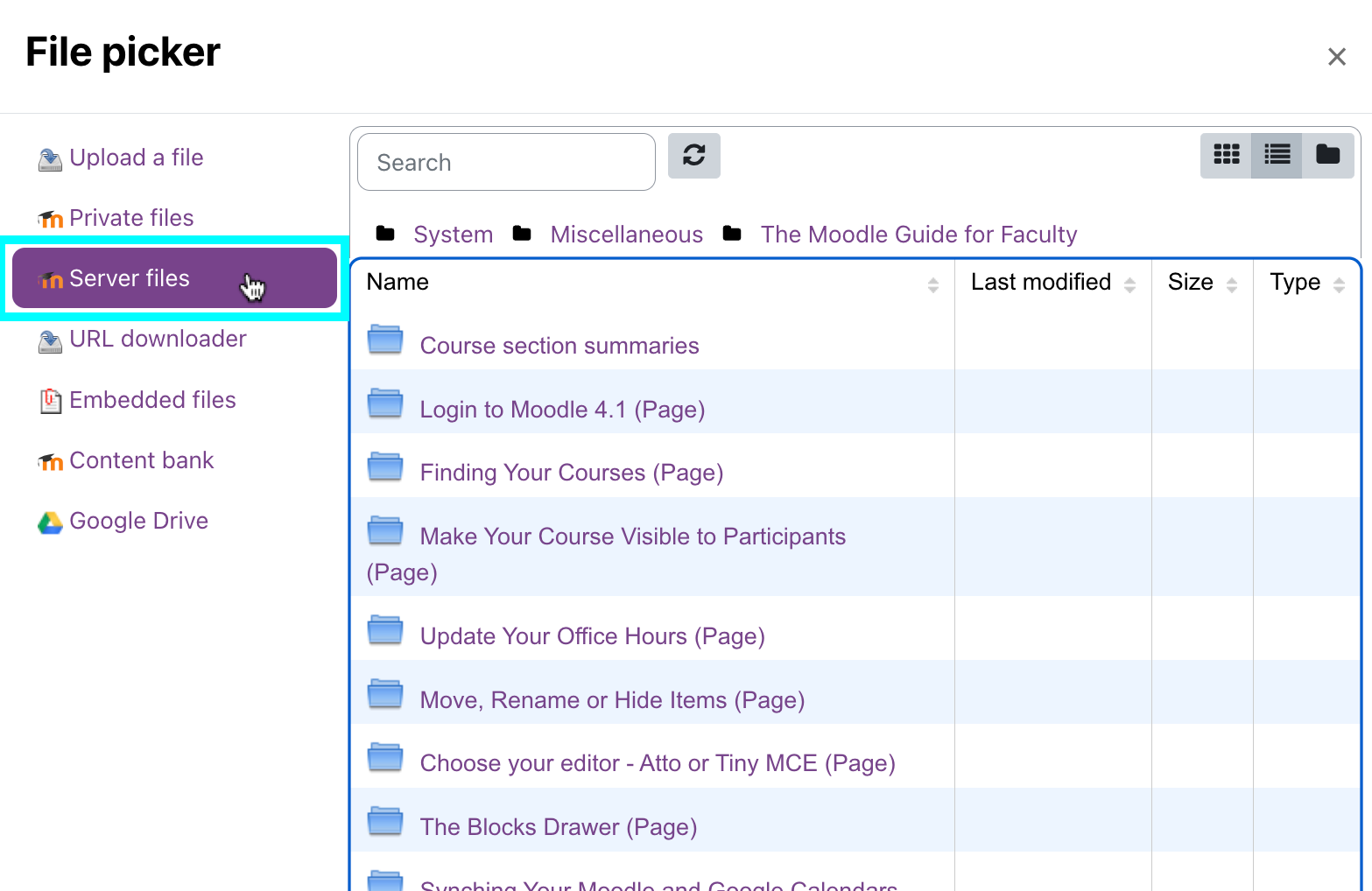Screen dimensions: 1372x891
Task: Click the Upload a file icon
Action: point(50,159)
